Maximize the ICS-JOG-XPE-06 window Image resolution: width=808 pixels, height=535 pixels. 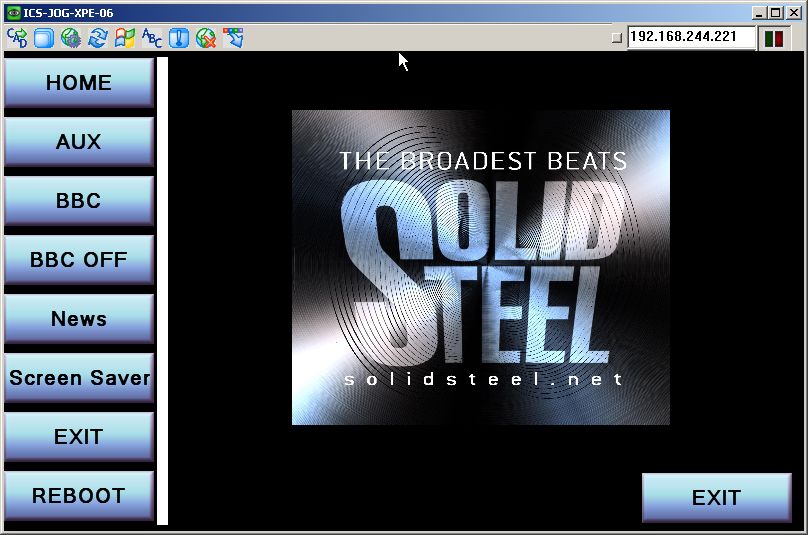pyautogui.click(x=776, y=13)
